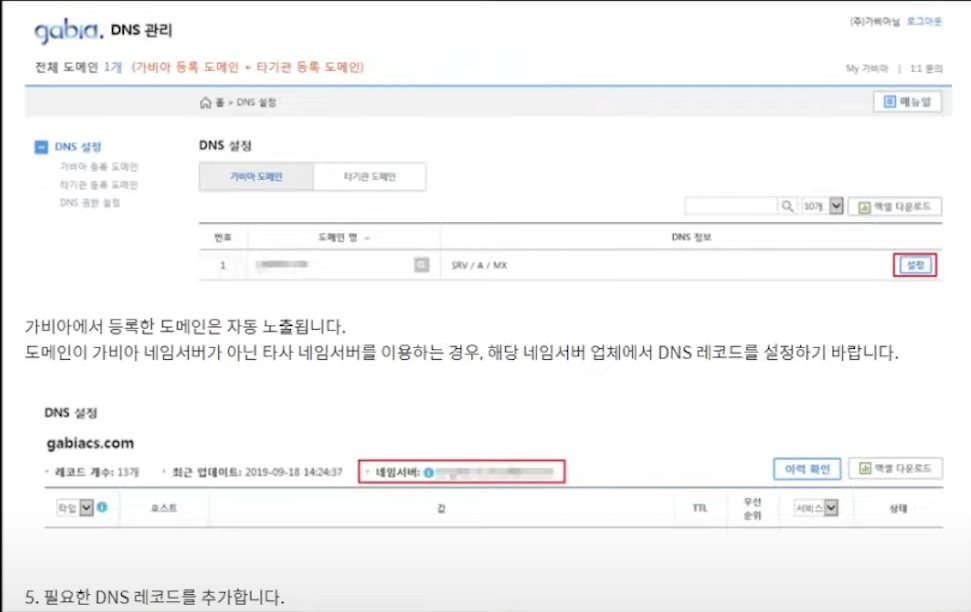Click the gabiacs.com domain heading
This screenshot has height=612, width=971.
[x=90, y=443]
